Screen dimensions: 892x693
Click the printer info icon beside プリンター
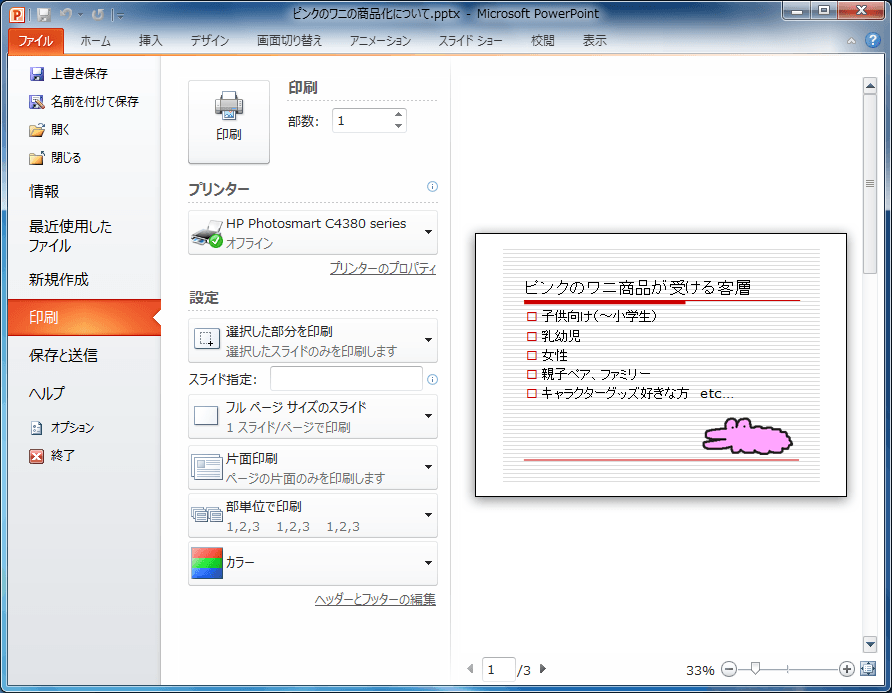[x=432, y=187]
